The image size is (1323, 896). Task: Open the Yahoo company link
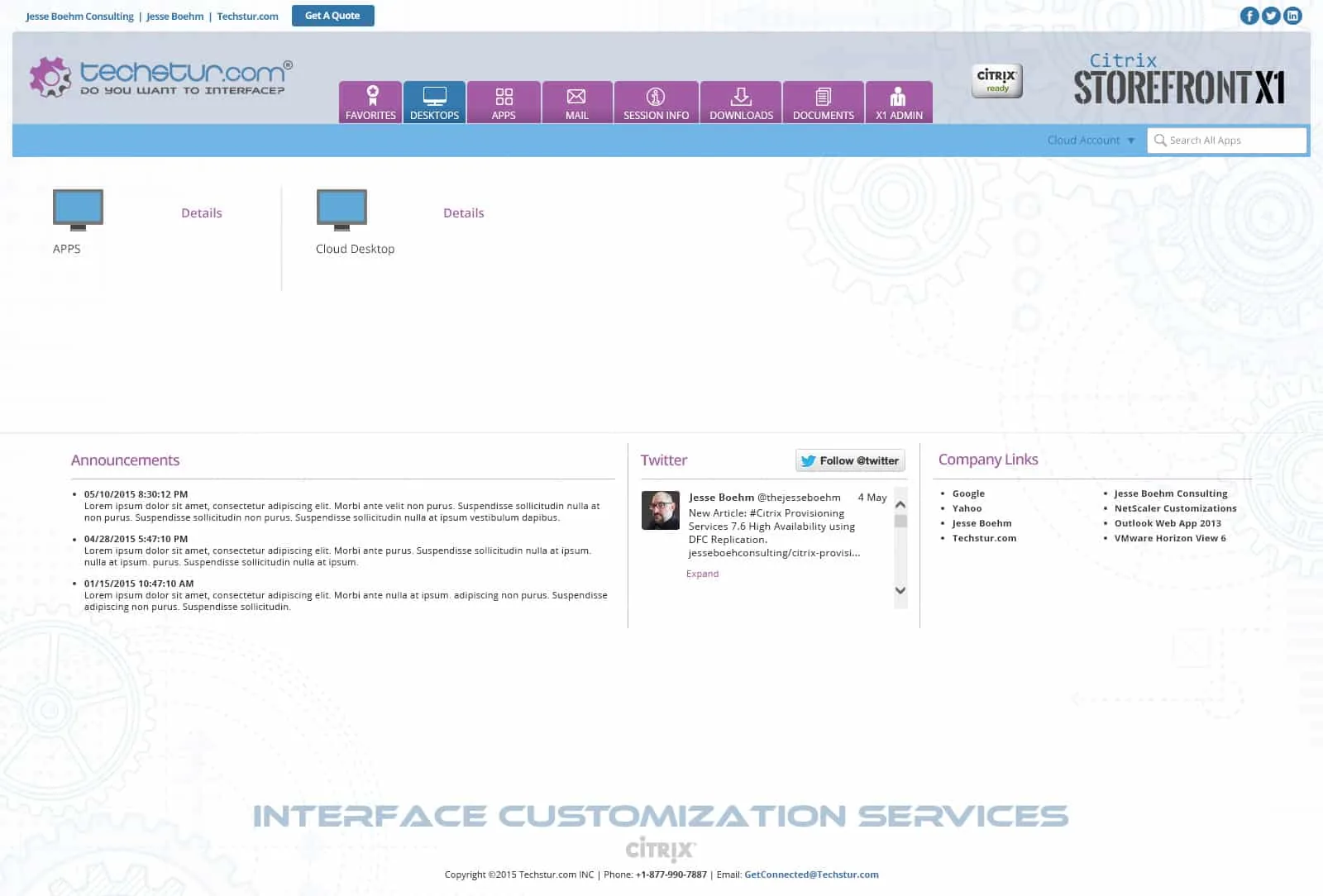coord(967,508)
